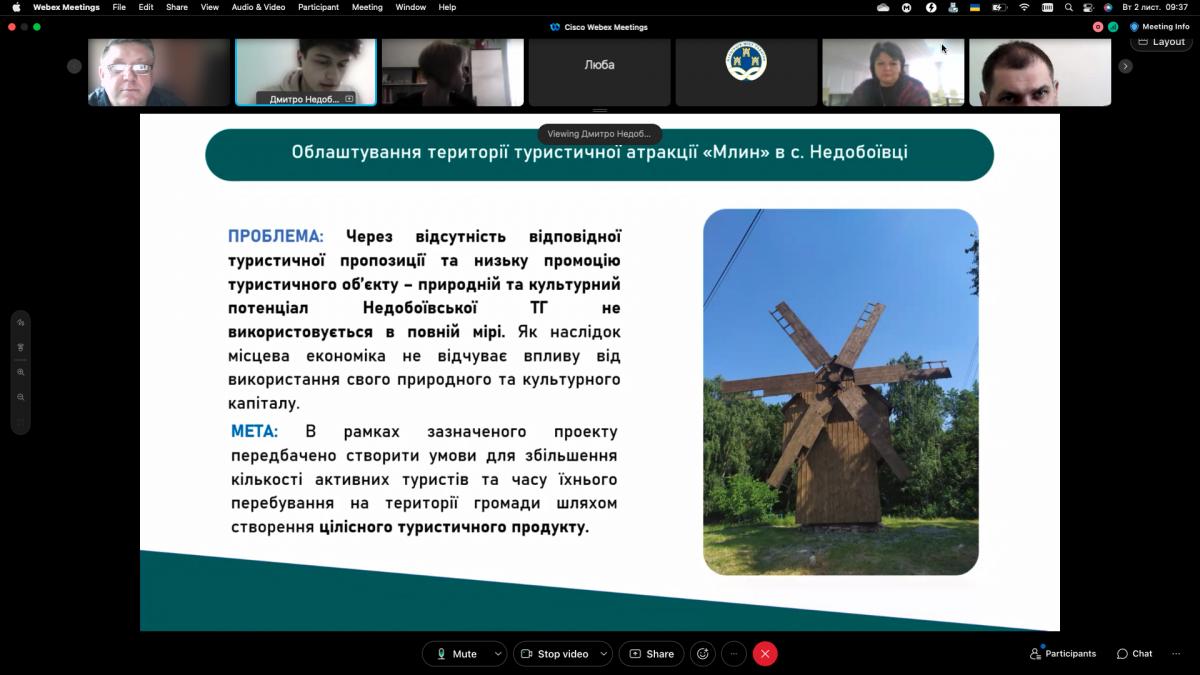Click the Share button
Viewport: 1200px width, 675px height.
click(x=651, y=654)
